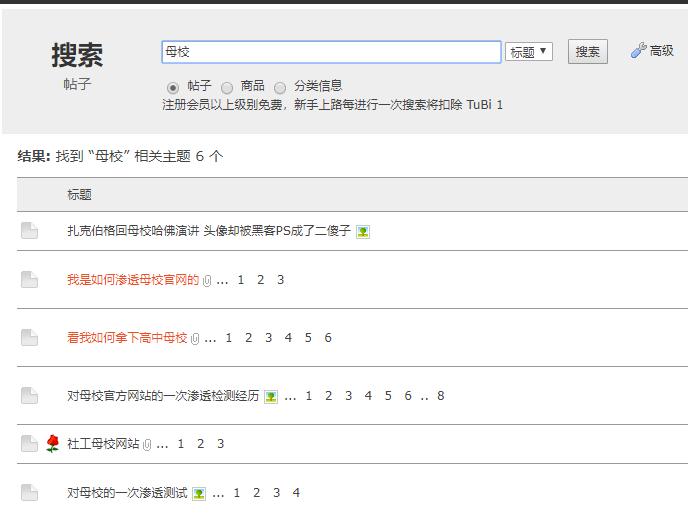Select the 分类信息 radio button
Image resolution: width=688 pixels, height=515 pixels.
[x=280, y=88]
